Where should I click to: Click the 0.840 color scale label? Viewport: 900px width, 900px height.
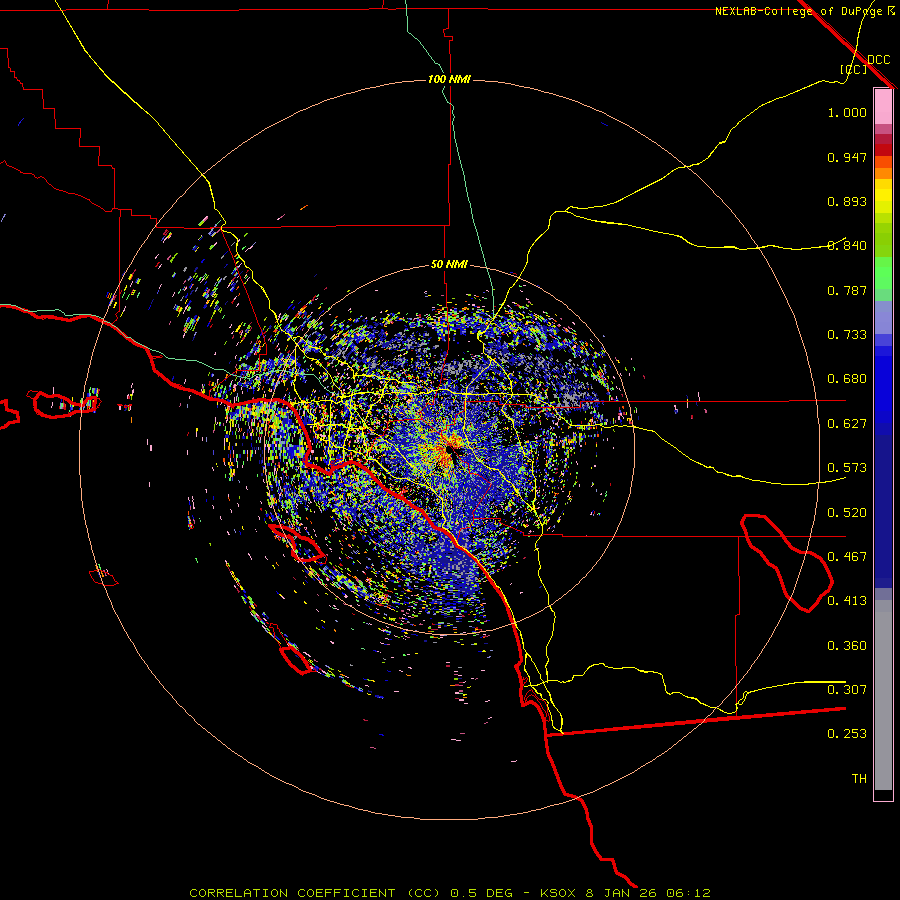[x=847, y=246]
